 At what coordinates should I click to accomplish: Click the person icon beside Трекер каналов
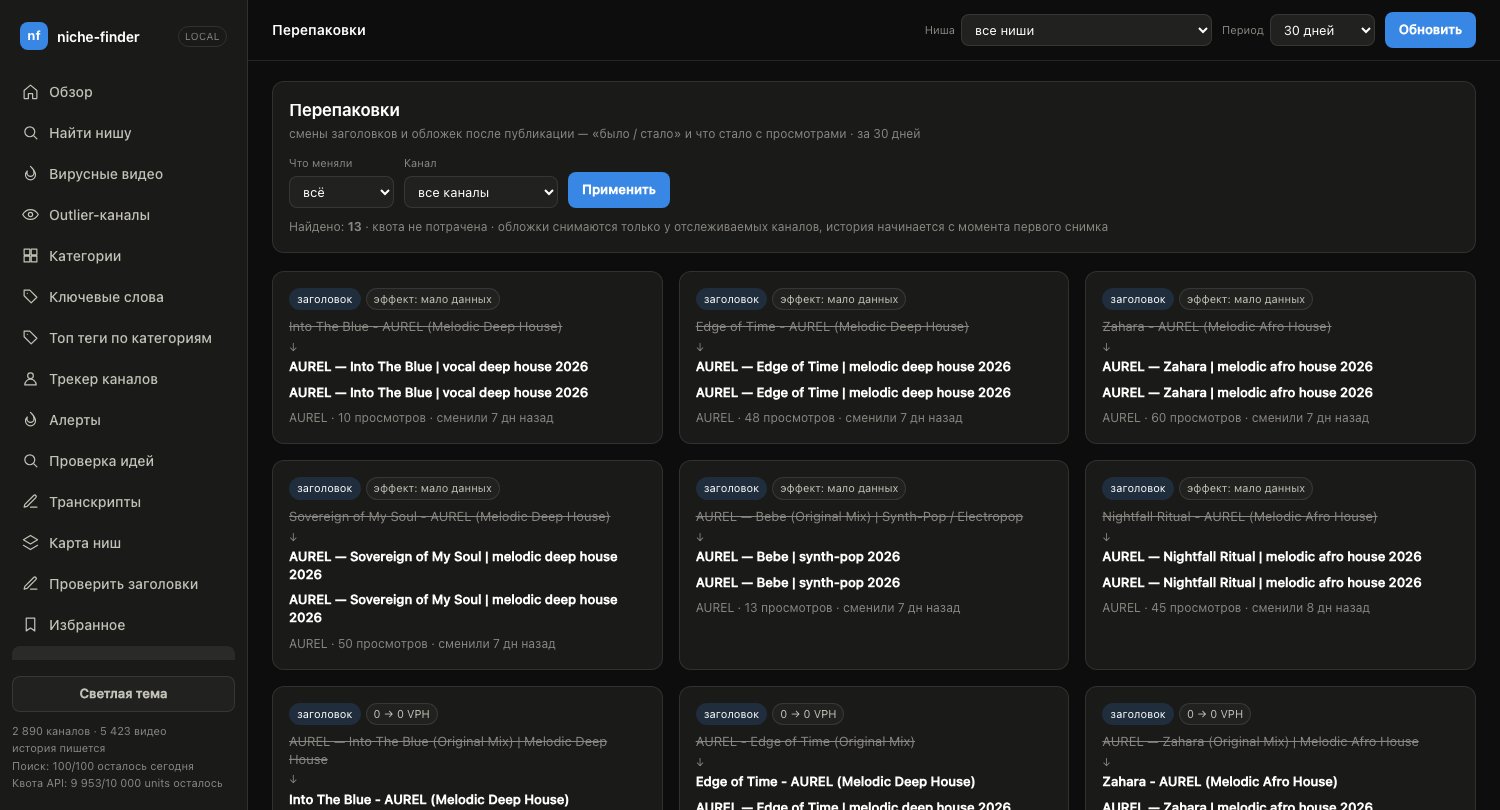click(30, 379)
